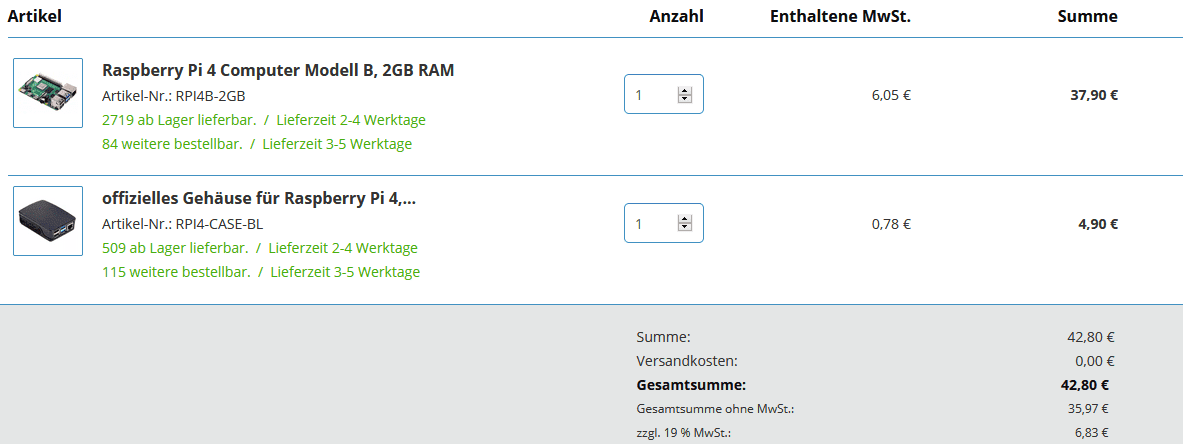Decrease quantity of the offizielles Gehäuse

[x=685, y=227]
